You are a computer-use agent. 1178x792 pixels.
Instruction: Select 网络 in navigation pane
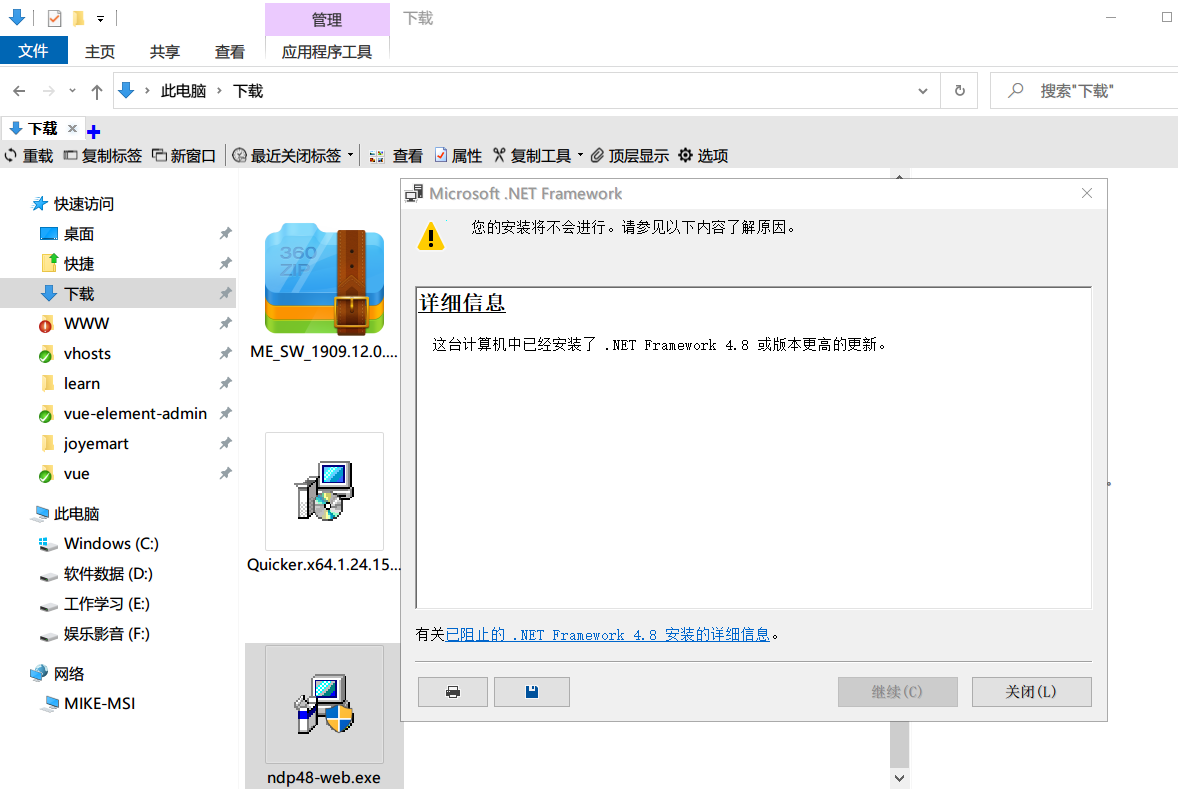pyautogui.click(x=68, y=674)
